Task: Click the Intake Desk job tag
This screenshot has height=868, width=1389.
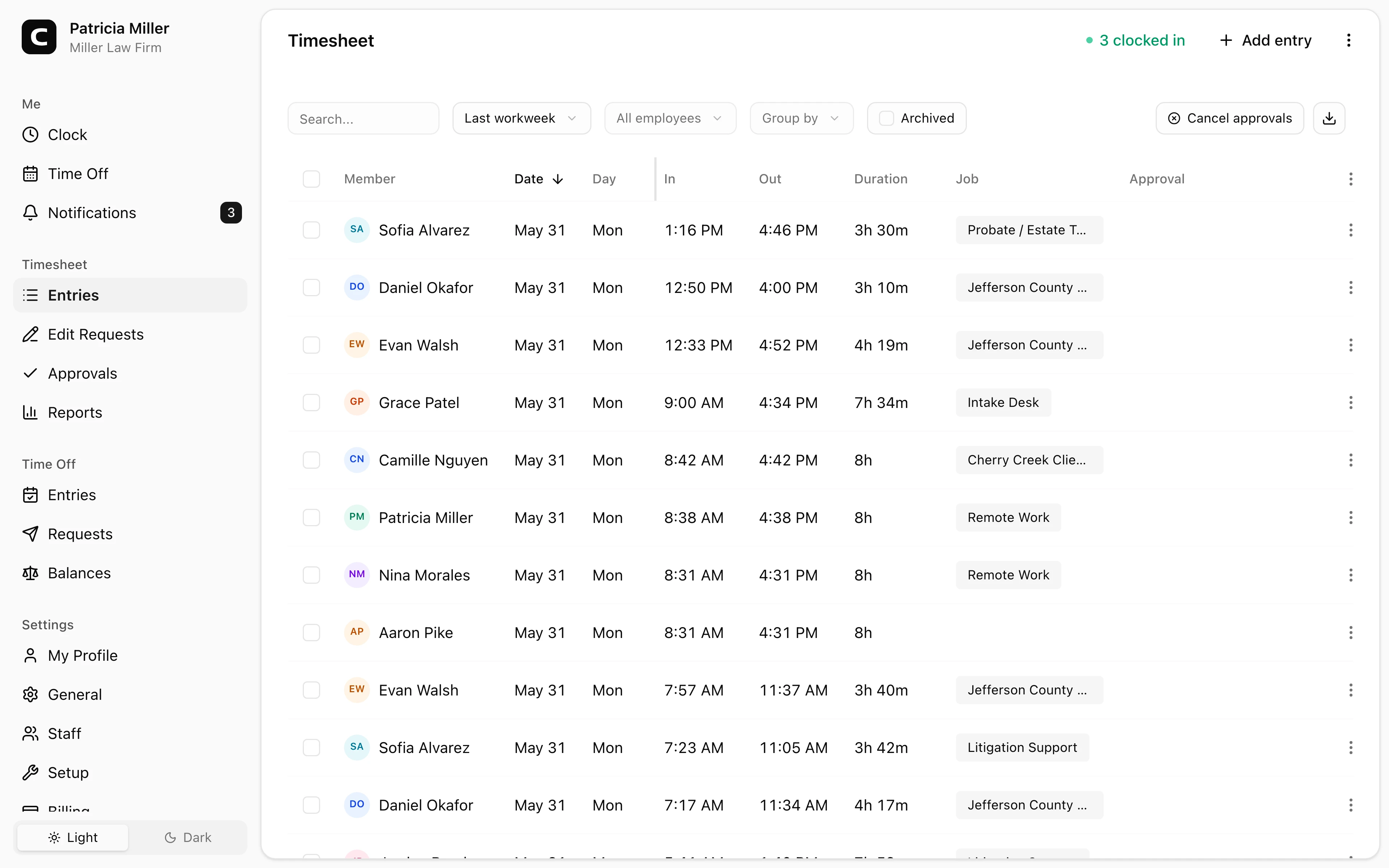Action: tap(1003, 403)
